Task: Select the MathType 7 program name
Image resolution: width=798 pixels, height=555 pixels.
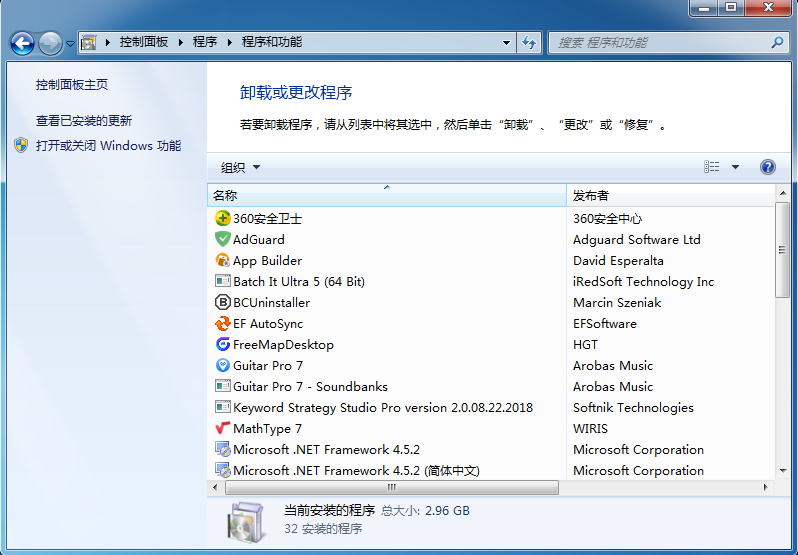Action: (267, 428)
